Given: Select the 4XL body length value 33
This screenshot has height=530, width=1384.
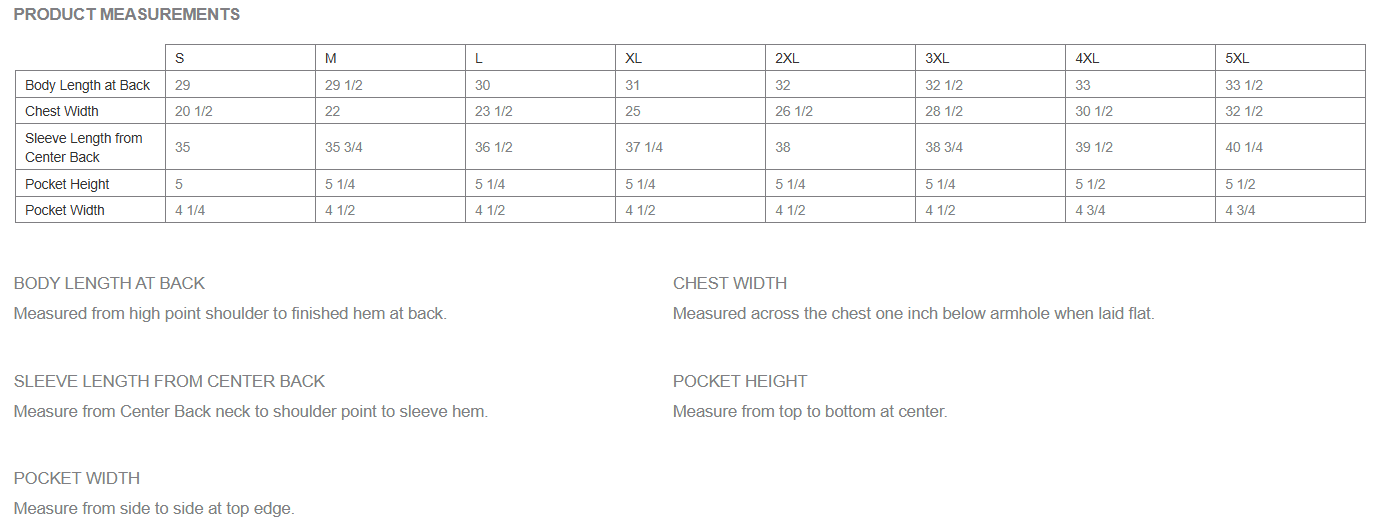Looking at the screenshot, I should point(1083,85).
